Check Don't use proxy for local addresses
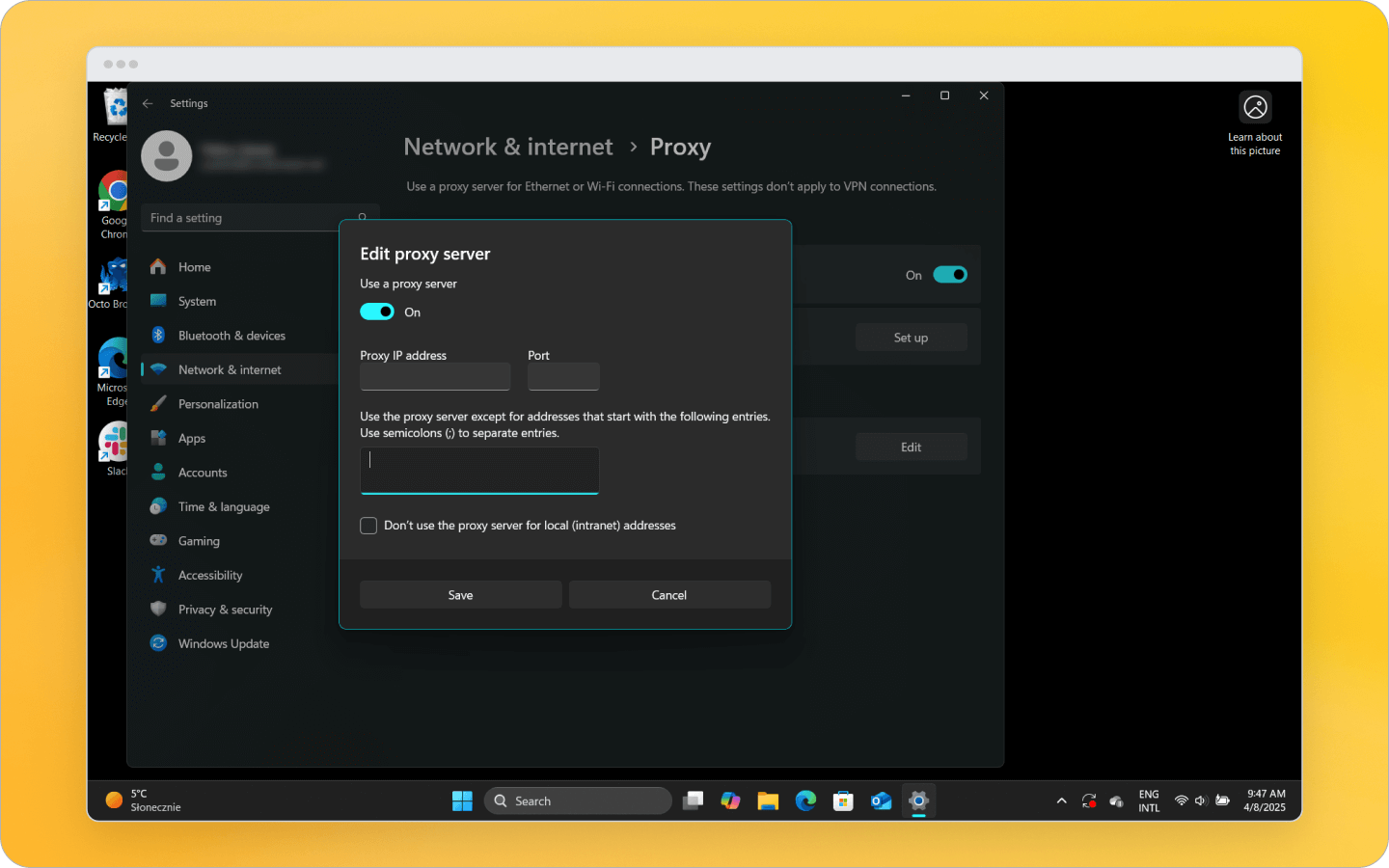Viewport: 1389px width, 868px height. click(368, 526)
